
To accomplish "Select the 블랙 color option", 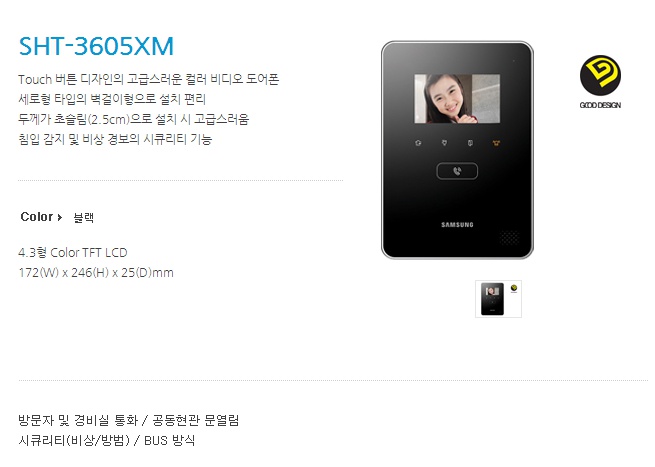I will point(84,218).
